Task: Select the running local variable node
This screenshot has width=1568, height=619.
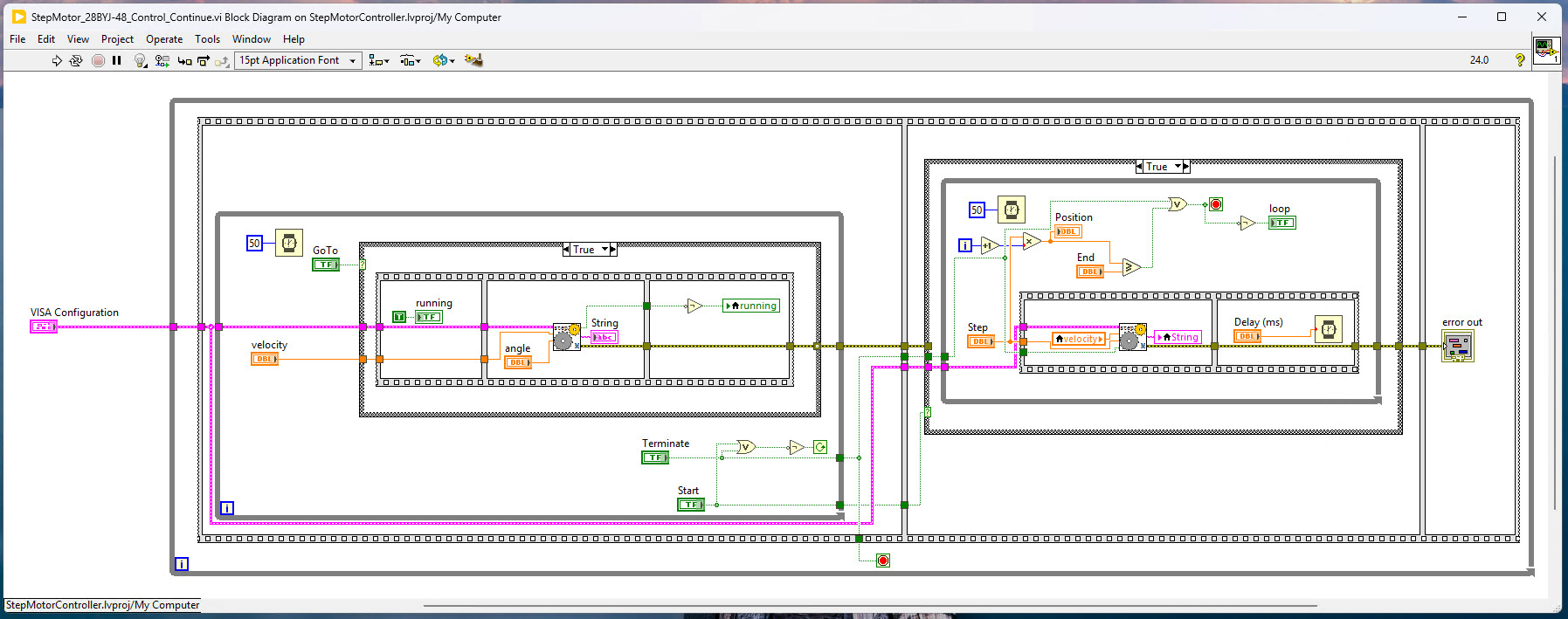Action: [x=751, y=306]
